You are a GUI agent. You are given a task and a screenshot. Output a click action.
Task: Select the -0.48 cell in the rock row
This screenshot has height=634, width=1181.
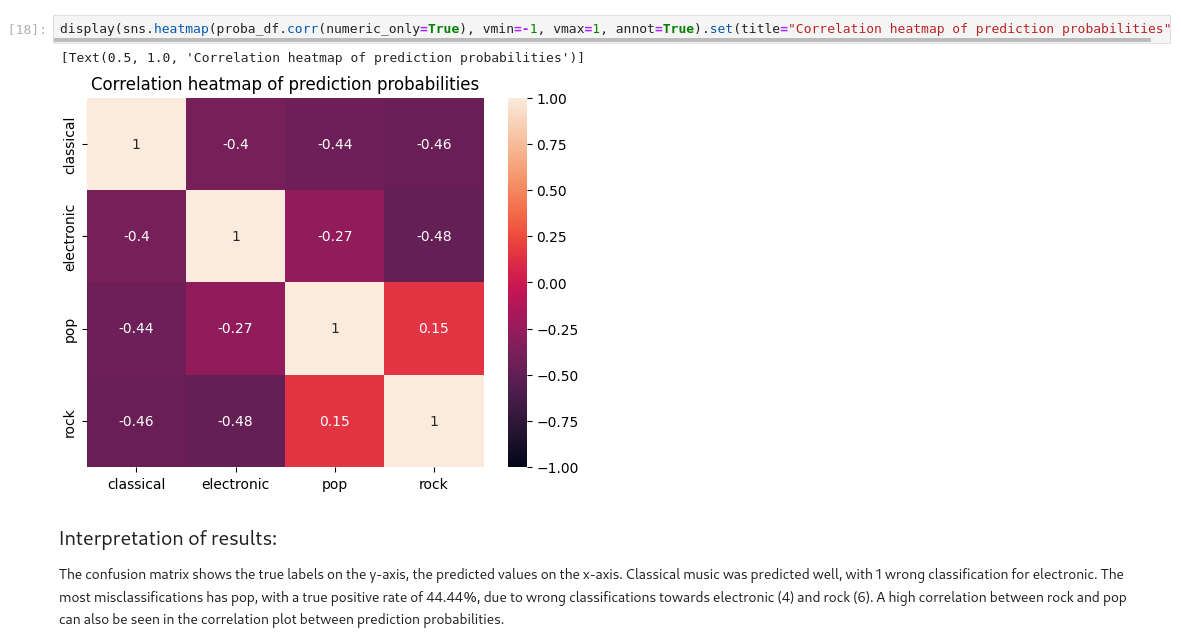[235, 421]
